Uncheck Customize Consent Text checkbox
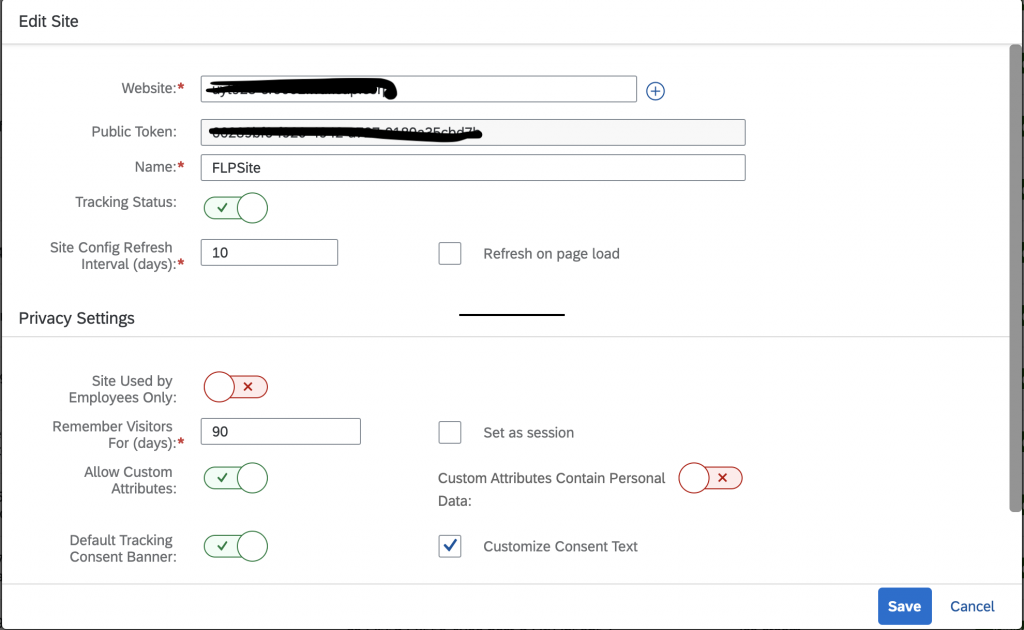Image resolution: width=1024 pixels, height=630 pixels. coord(450,546)
